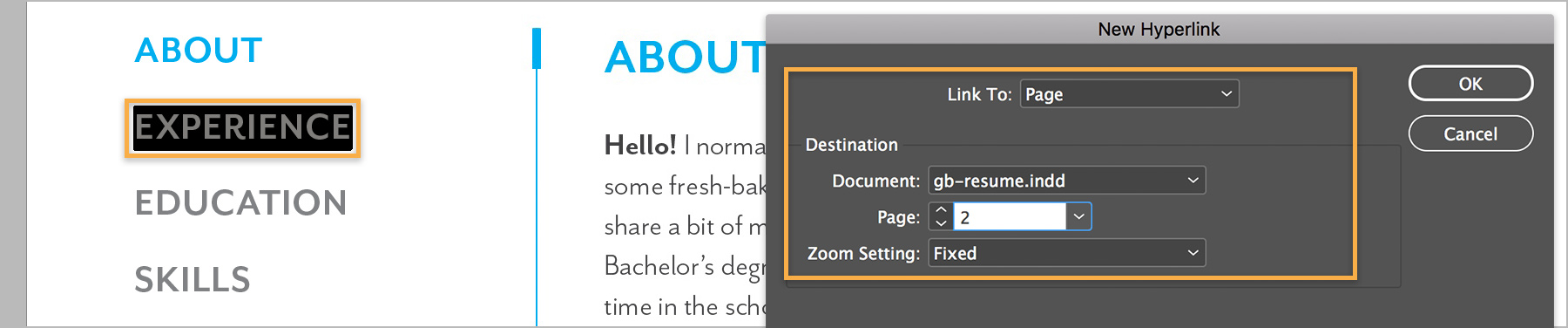Click the SKILLS sidebar item
1568x328 pixels.
pos(193,280)
